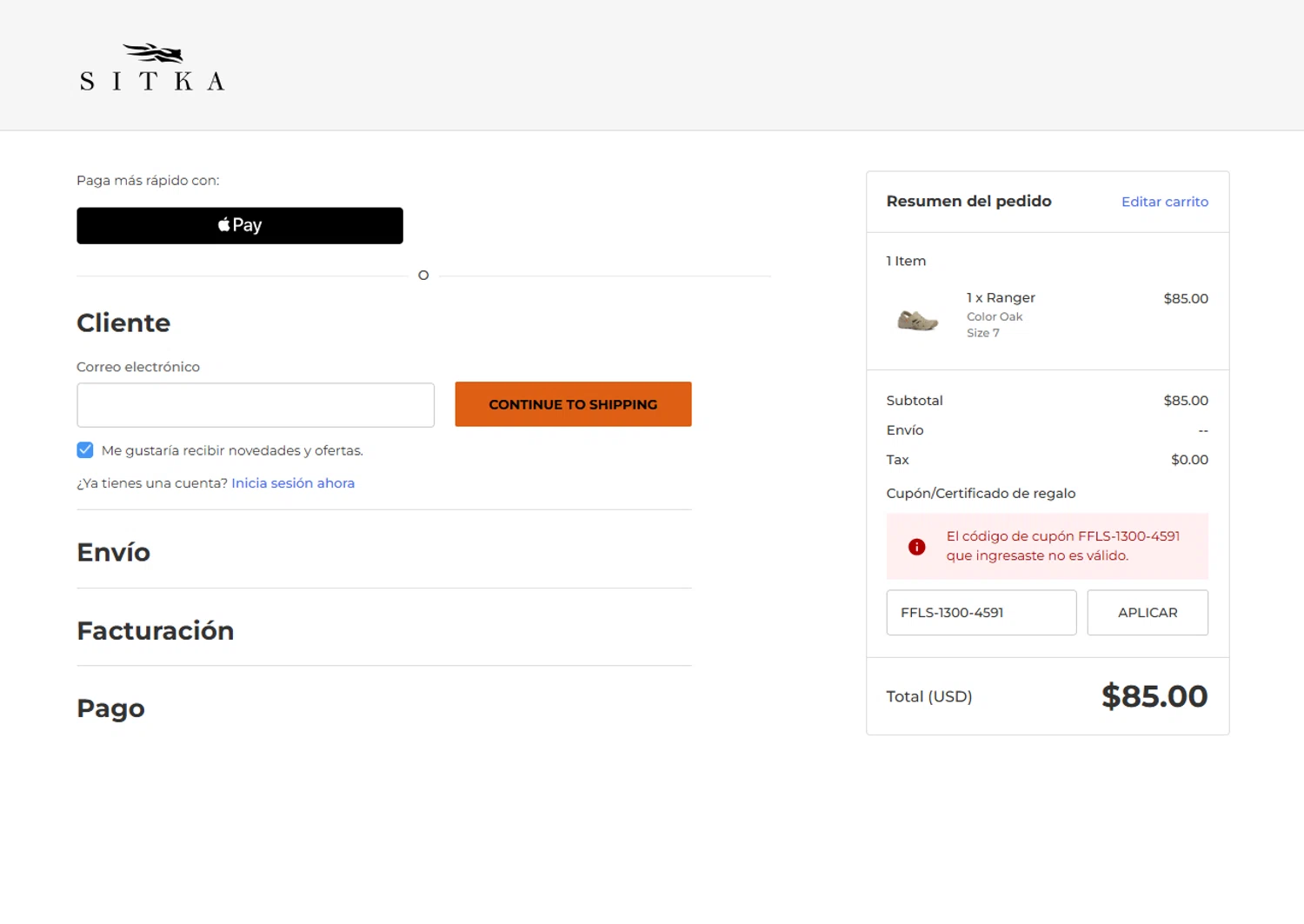Screen dimensions: 1304x924
Task: Click the Sitka logo
Action: (x=152, y=68)
